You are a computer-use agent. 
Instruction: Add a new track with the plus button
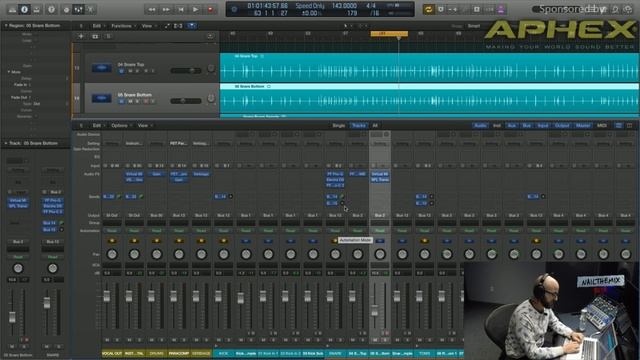pos(81,36)
